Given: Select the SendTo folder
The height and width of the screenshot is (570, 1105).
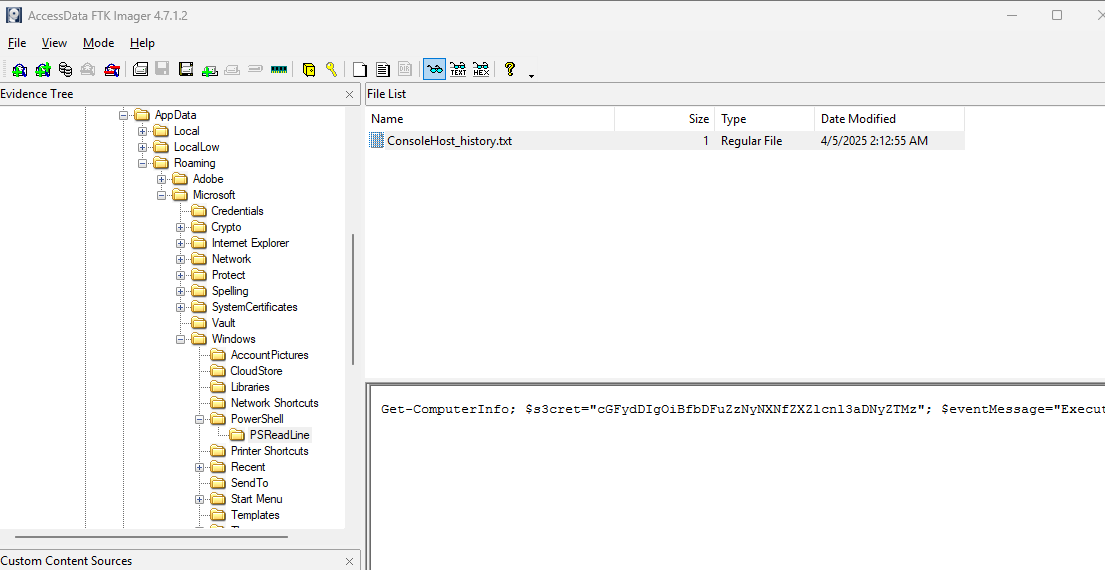Looking at the screenshot, I should point(249,483).
